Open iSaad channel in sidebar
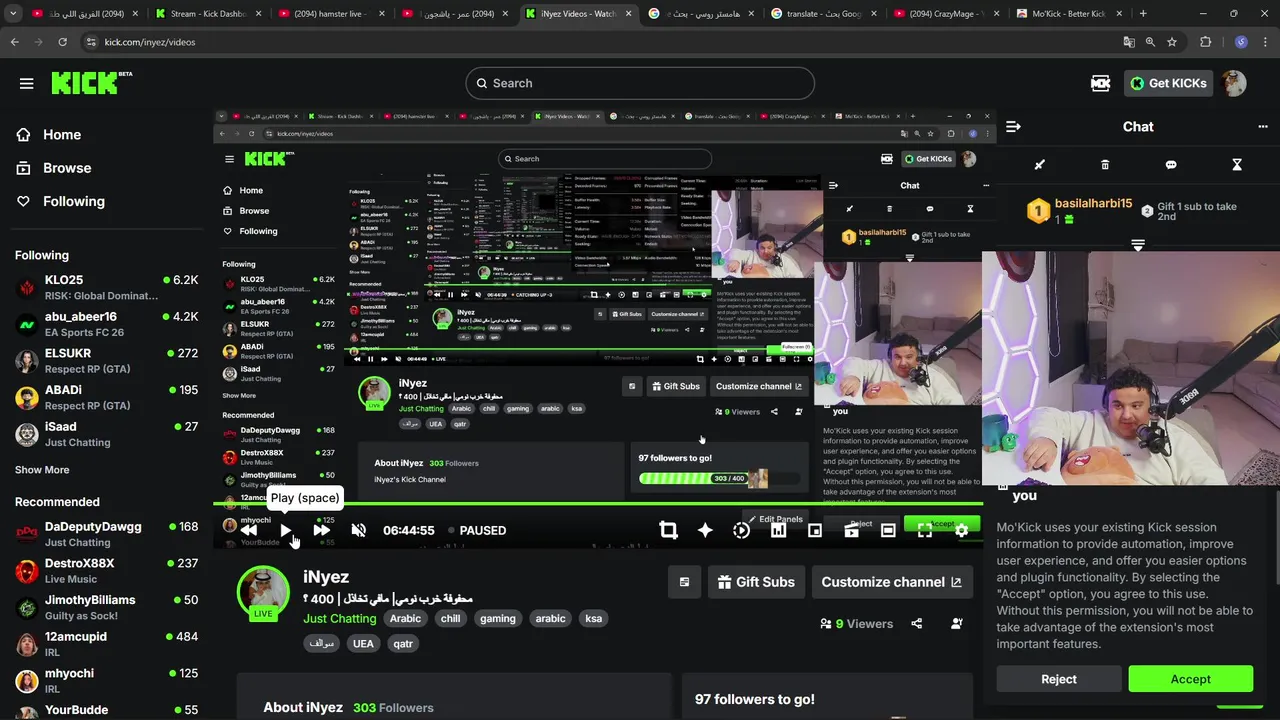Image resolution: width=1280 pixels, height=720 pixels. click(x=107, y=434)
